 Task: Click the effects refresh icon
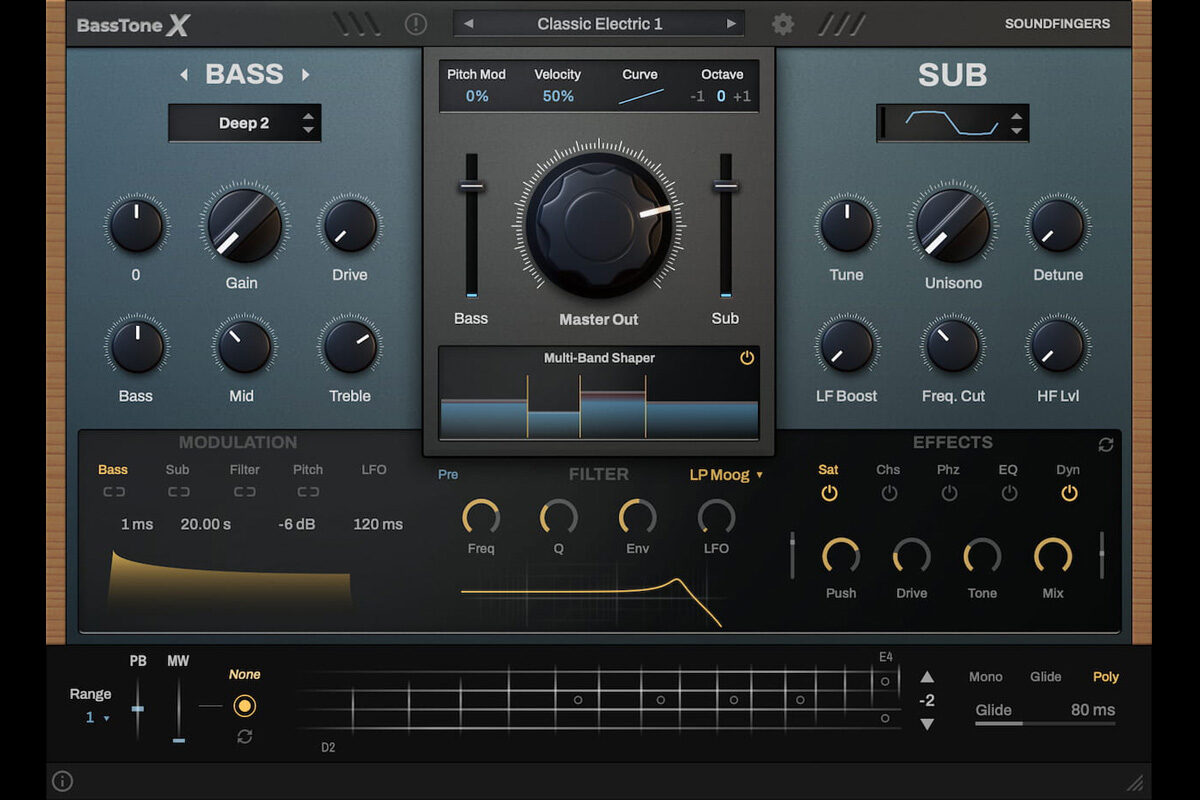coord(1105,444)
